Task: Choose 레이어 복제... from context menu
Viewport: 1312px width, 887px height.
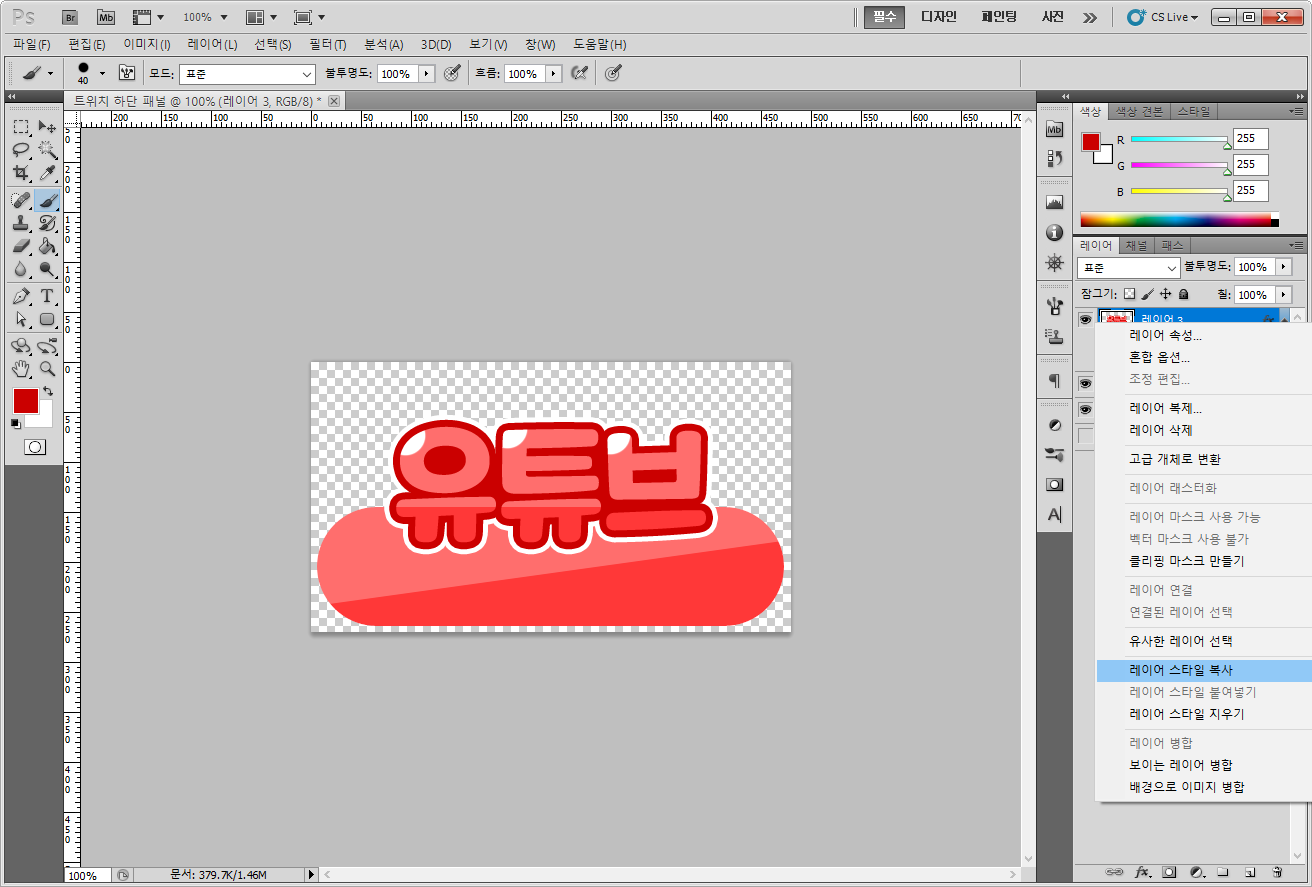Action: 1166,408
